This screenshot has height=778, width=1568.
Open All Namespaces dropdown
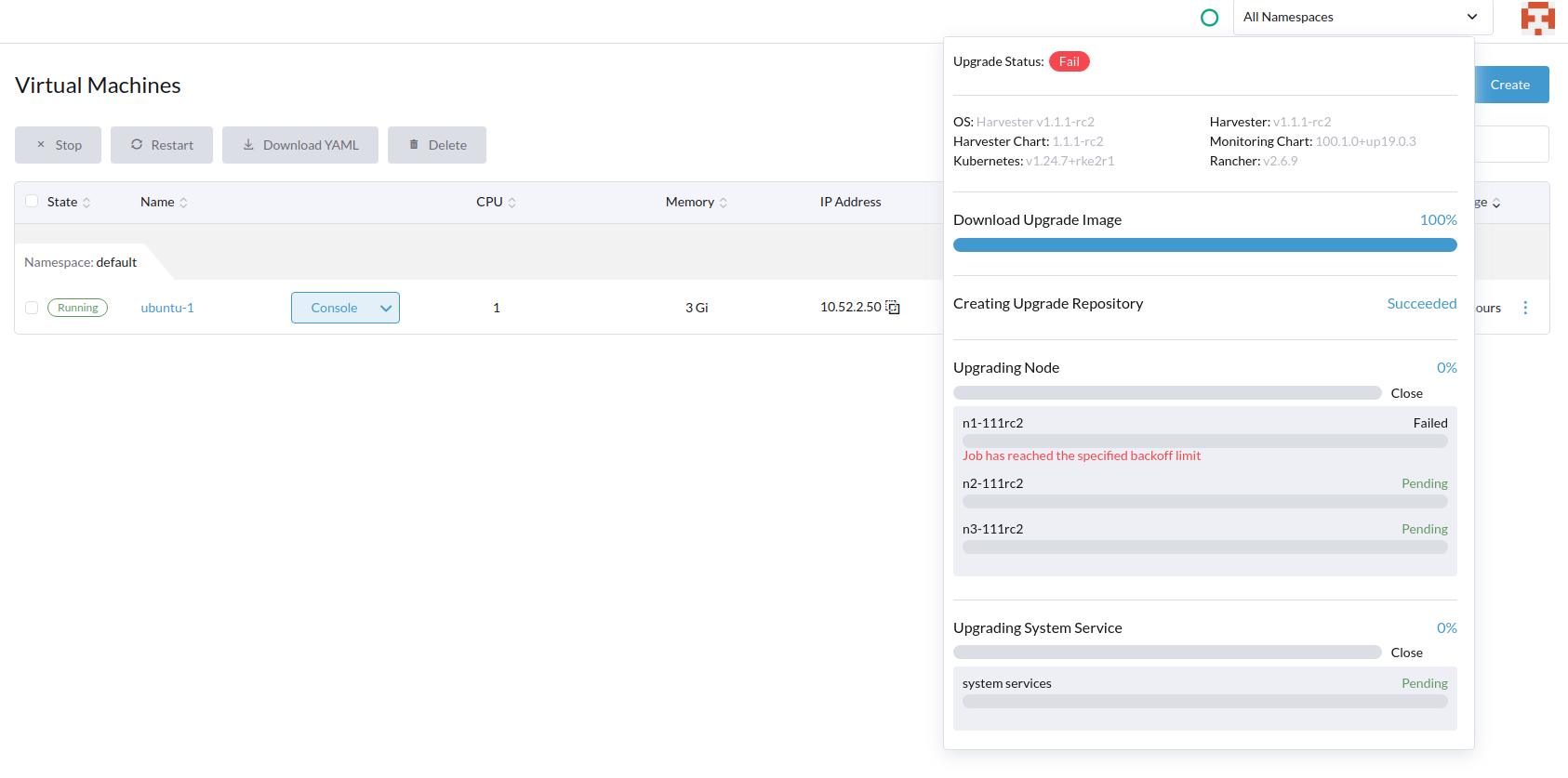pos(1362,17)
